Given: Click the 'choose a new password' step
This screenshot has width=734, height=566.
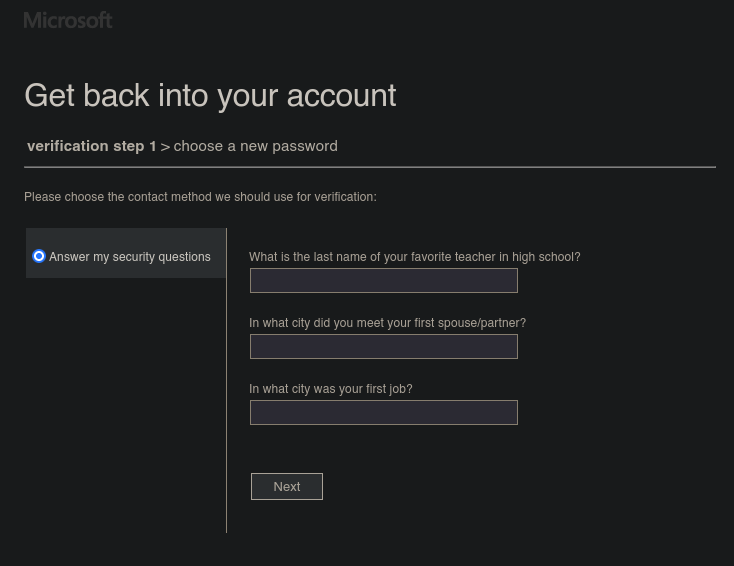Looking at the screenshot, I should [255, 146].
